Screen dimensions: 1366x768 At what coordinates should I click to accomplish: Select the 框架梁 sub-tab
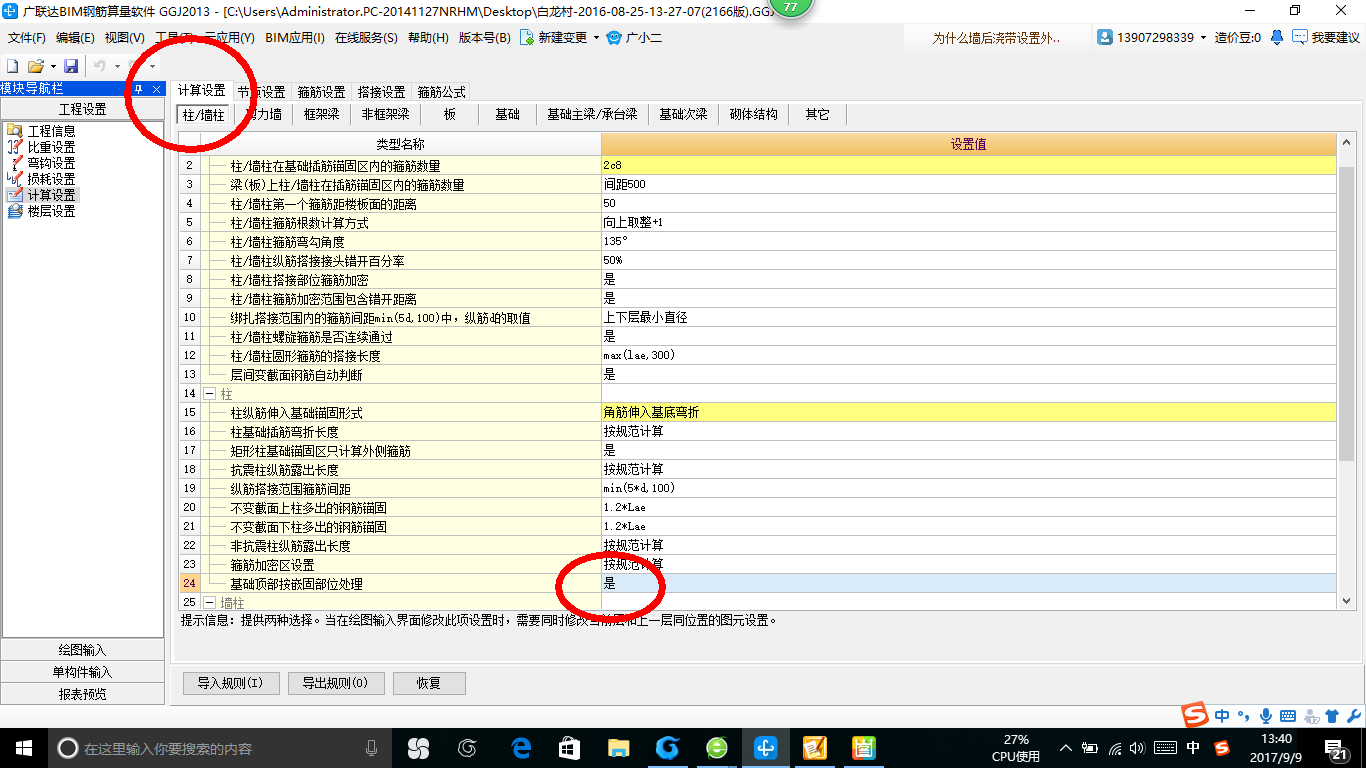pyautogui.click(x=321, y=115)
